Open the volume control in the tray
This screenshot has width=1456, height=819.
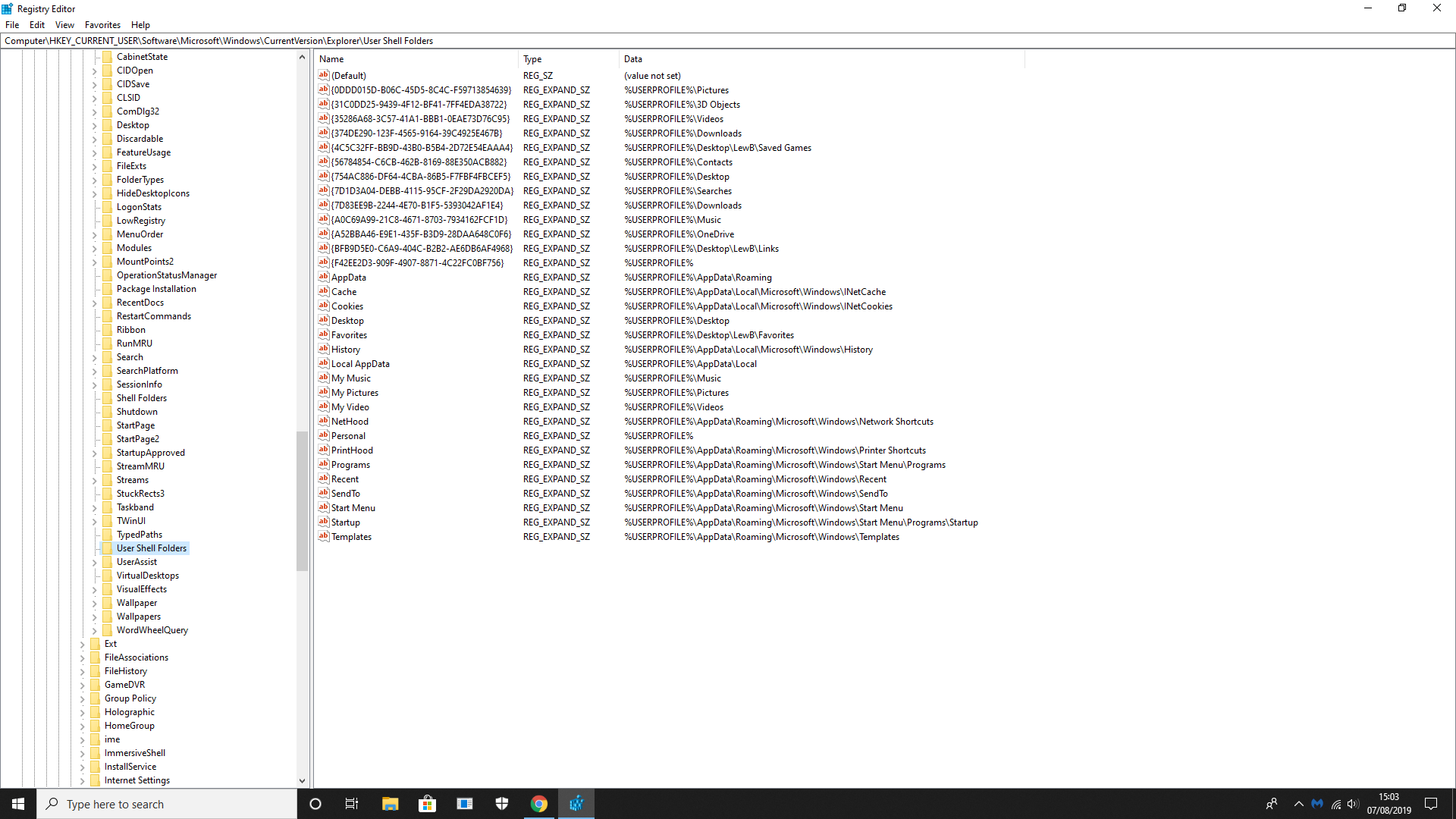[x=1354, y=804]
